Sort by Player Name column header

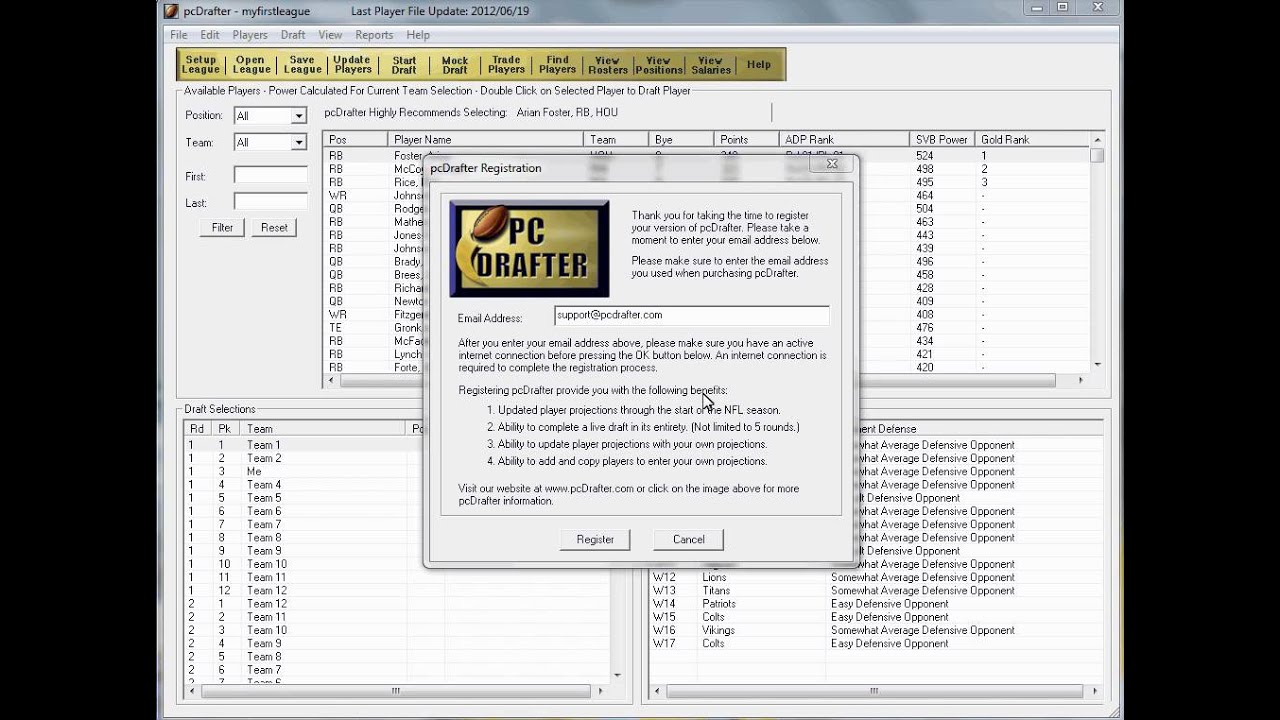[485, 140]
